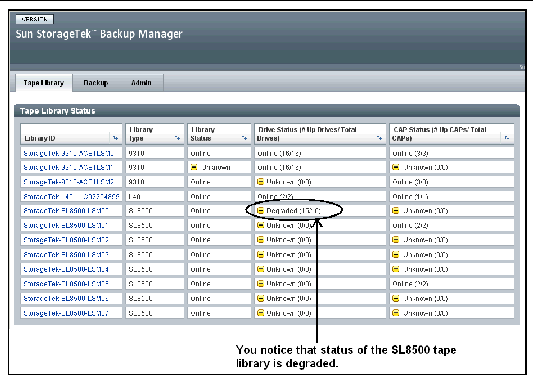This screenshot has width=533, height=382.
Task: Sort by the Library ID column icon
Action: [x=116, y=138]
